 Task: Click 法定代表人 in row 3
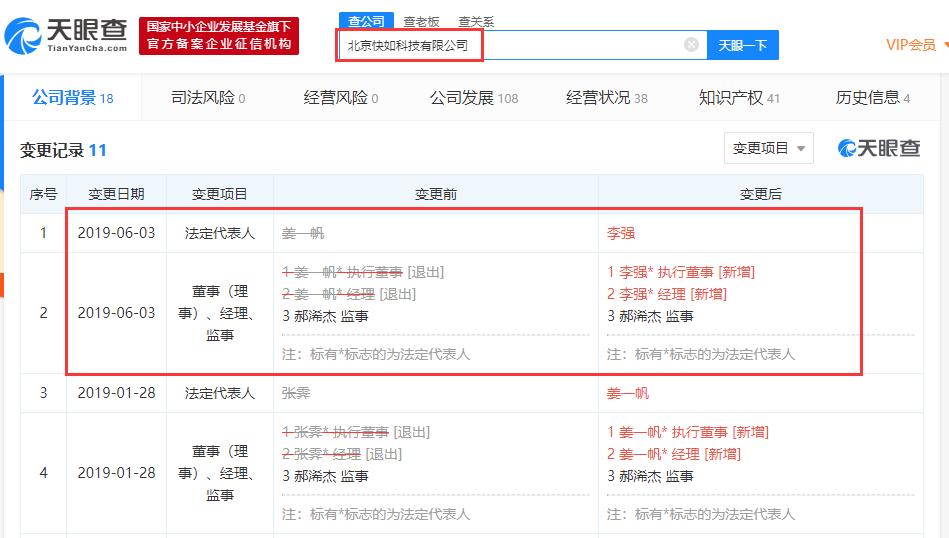[220, 393]
